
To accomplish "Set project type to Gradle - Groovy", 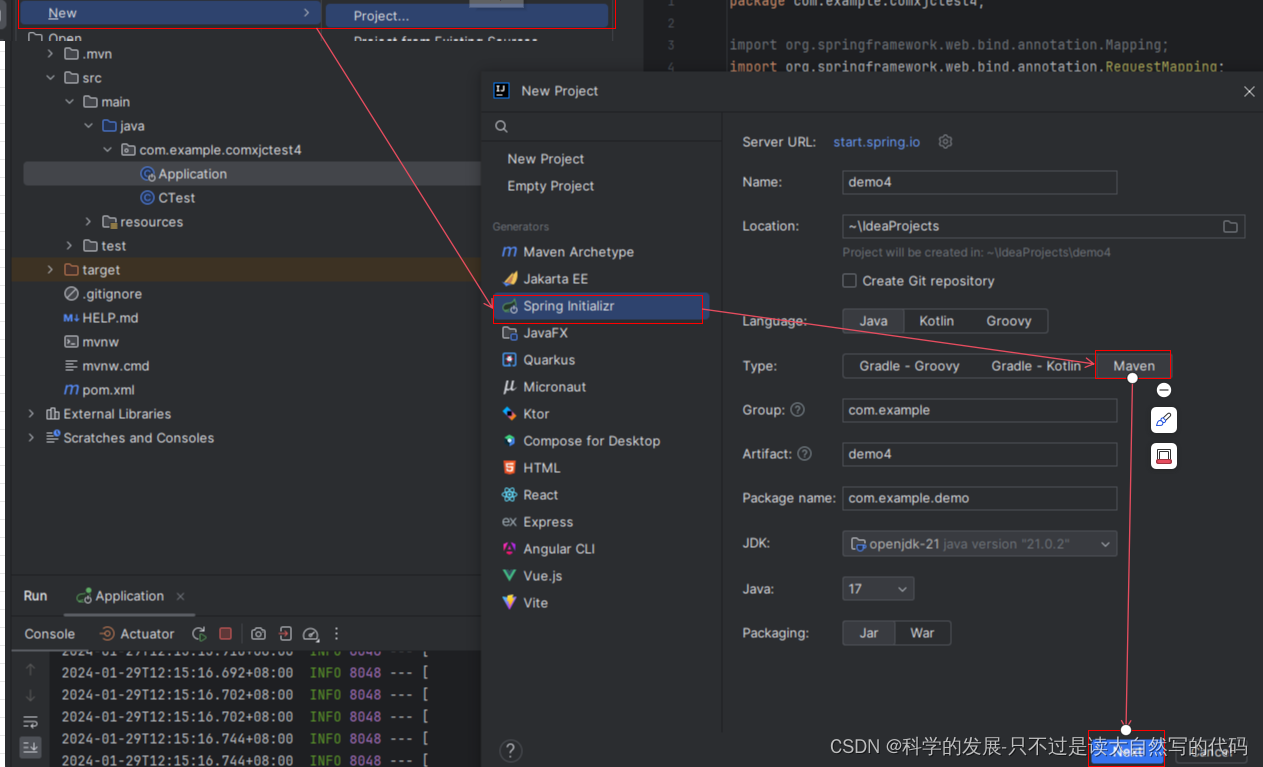I will click(x=909, y=366).
